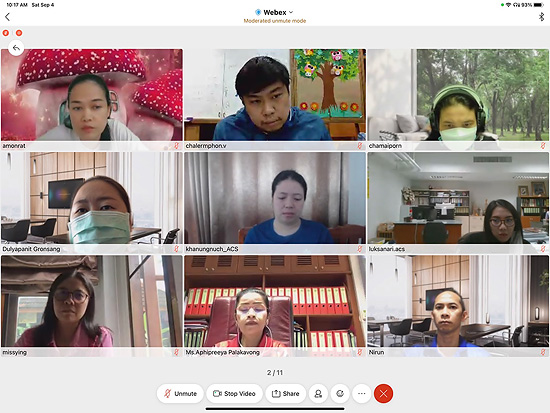Click the second red indicator icon
This screenshot has height=413, width=550.
click(x=19, y=33)
